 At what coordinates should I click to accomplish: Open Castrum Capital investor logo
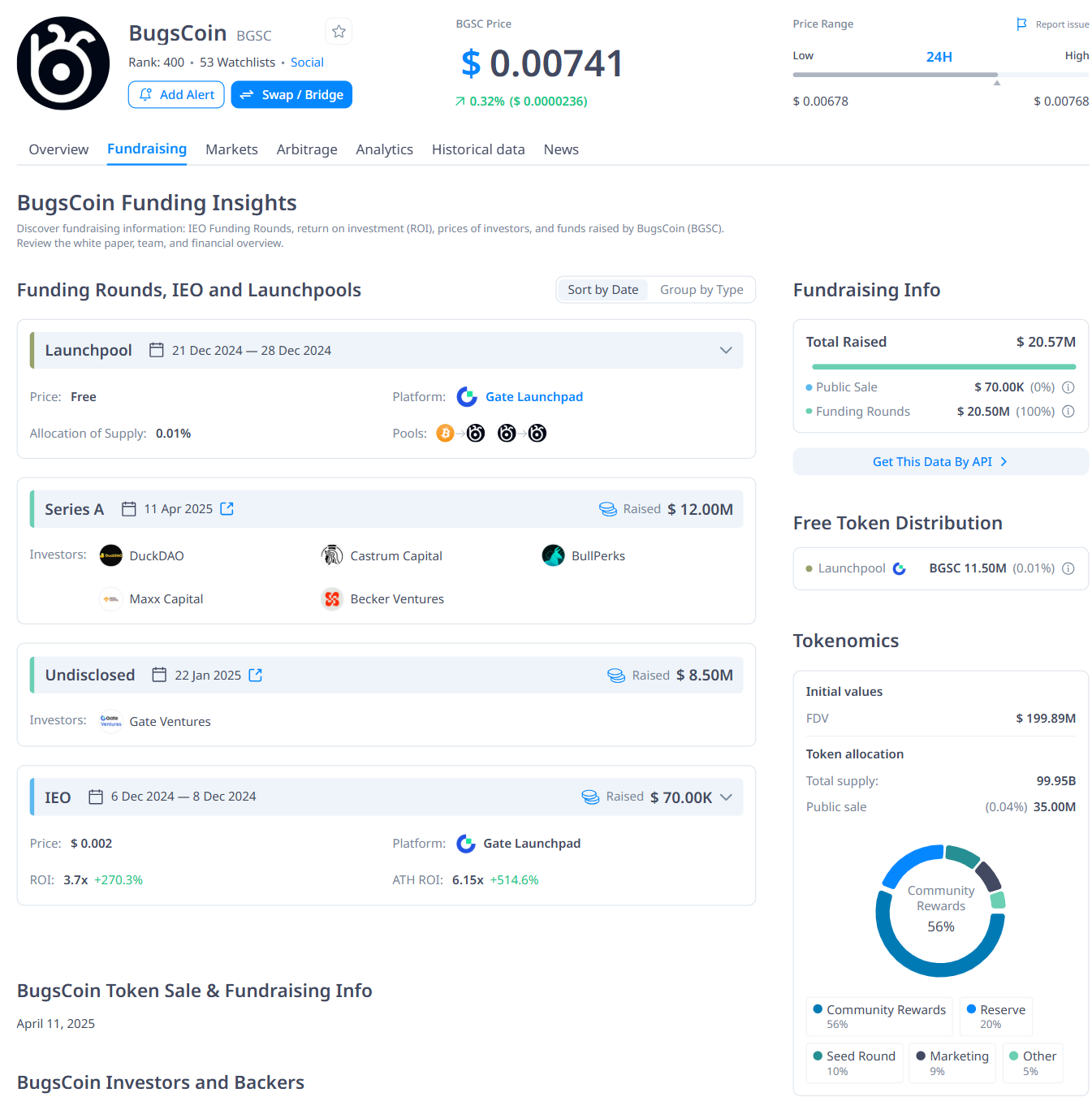coord(332,555)
